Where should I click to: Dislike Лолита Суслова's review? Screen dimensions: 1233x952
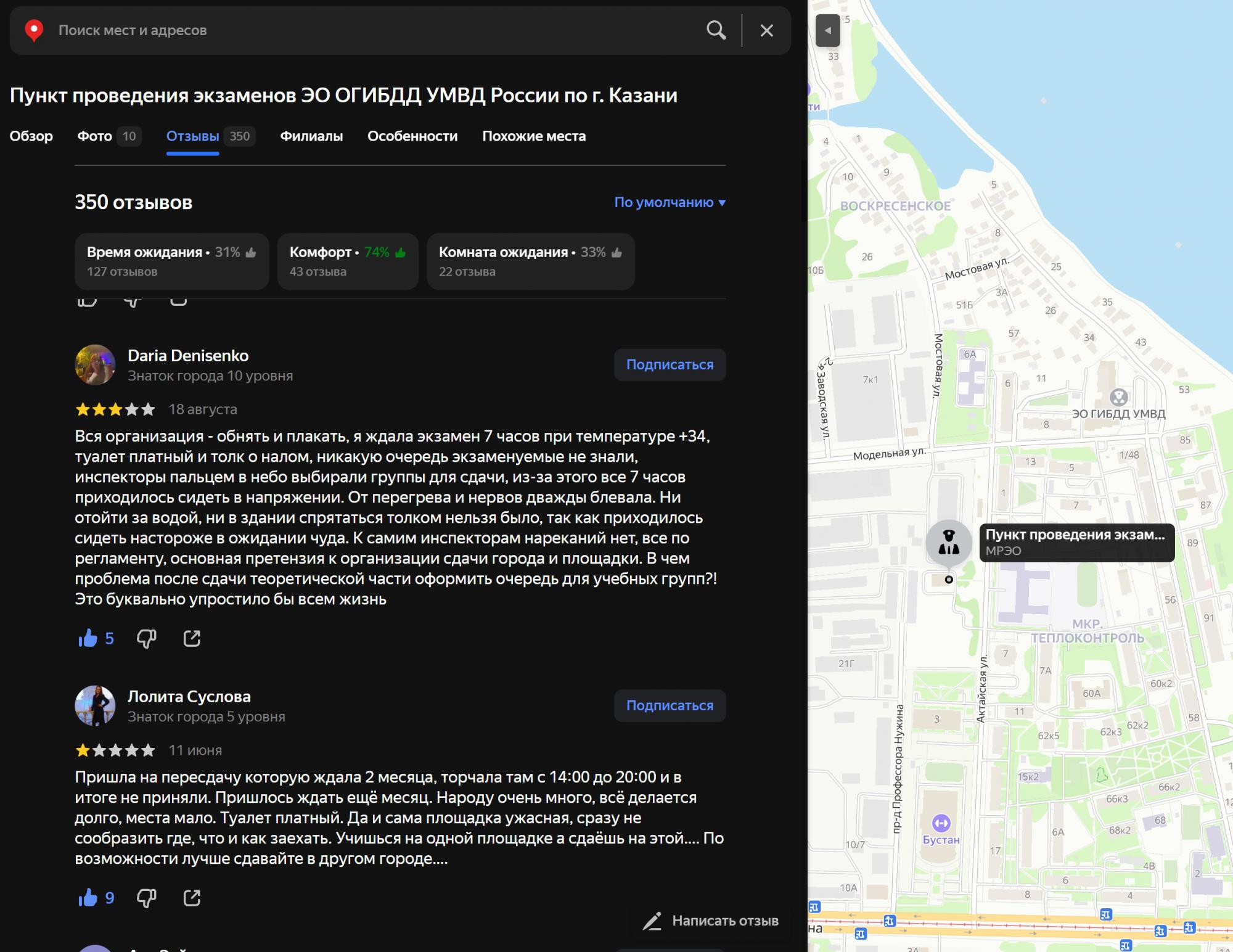(x=146, y=898)
